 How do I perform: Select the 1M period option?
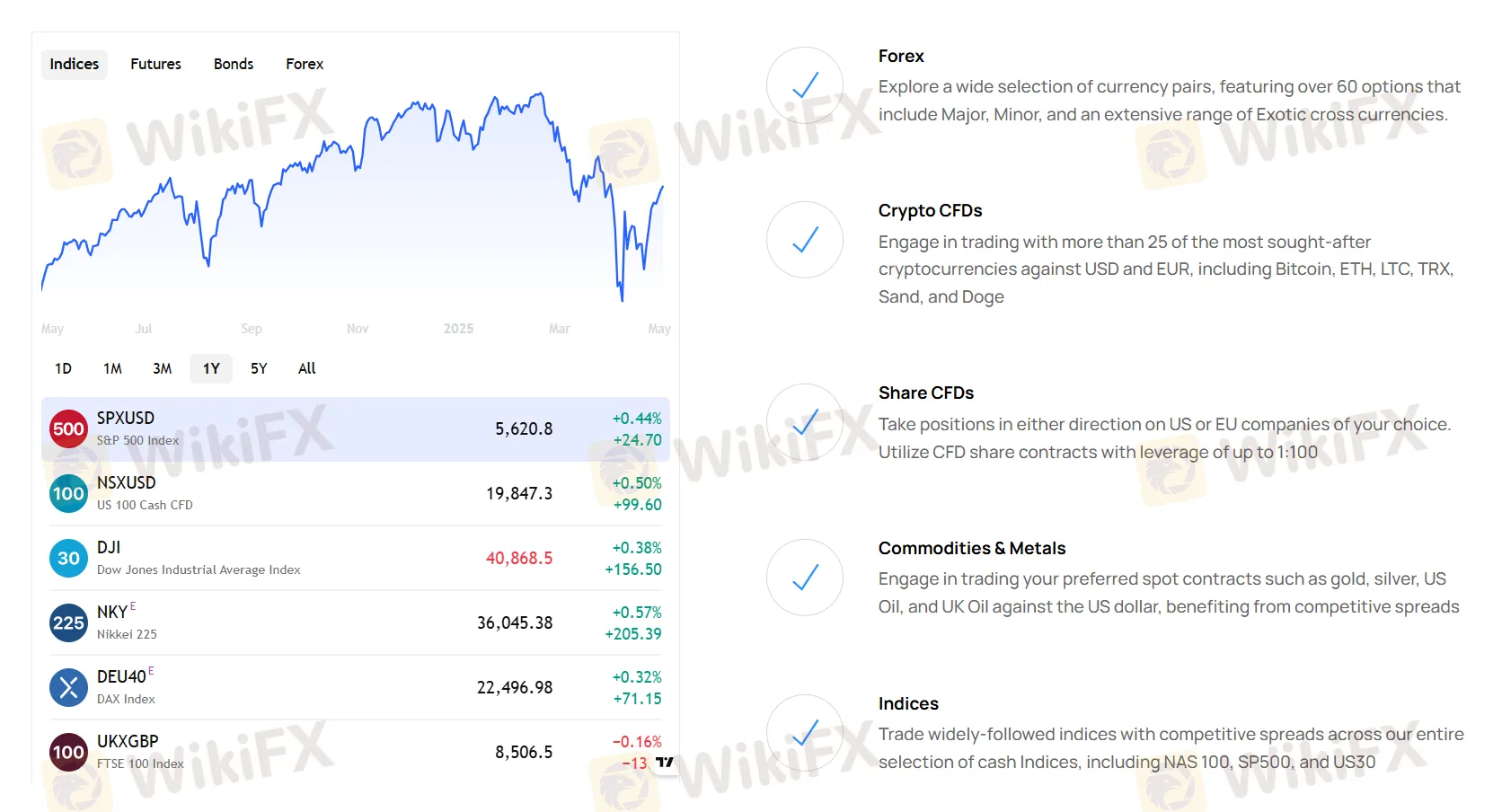click(111, 368)
